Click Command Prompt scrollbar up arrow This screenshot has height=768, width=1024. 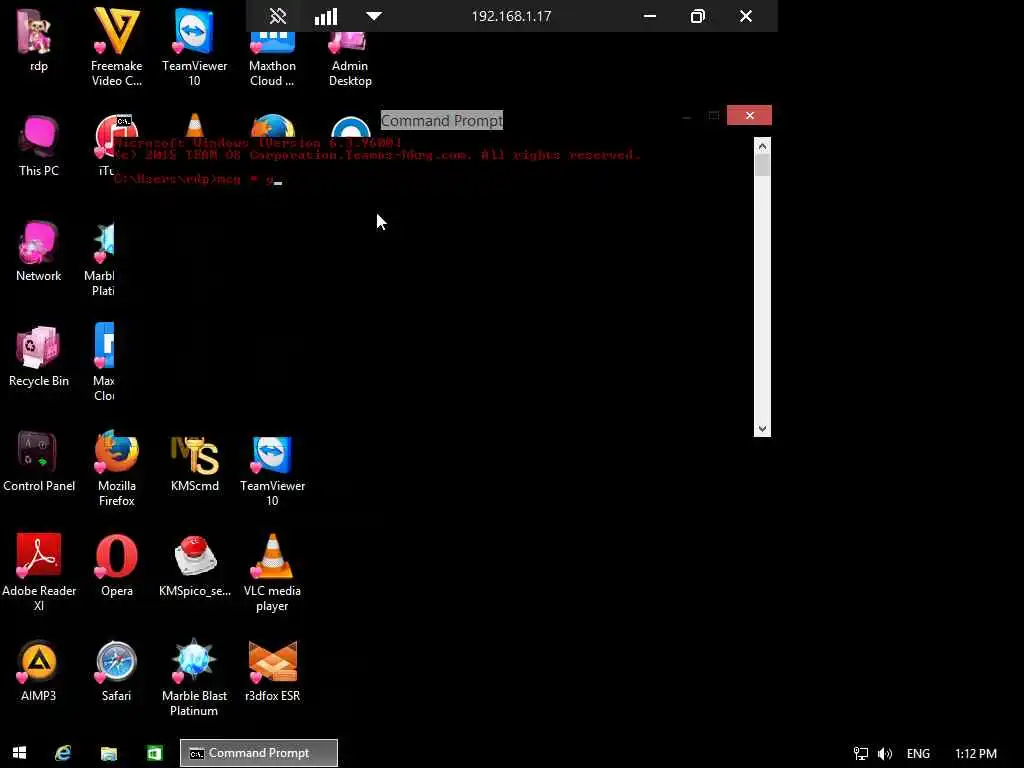click(762, 146)
